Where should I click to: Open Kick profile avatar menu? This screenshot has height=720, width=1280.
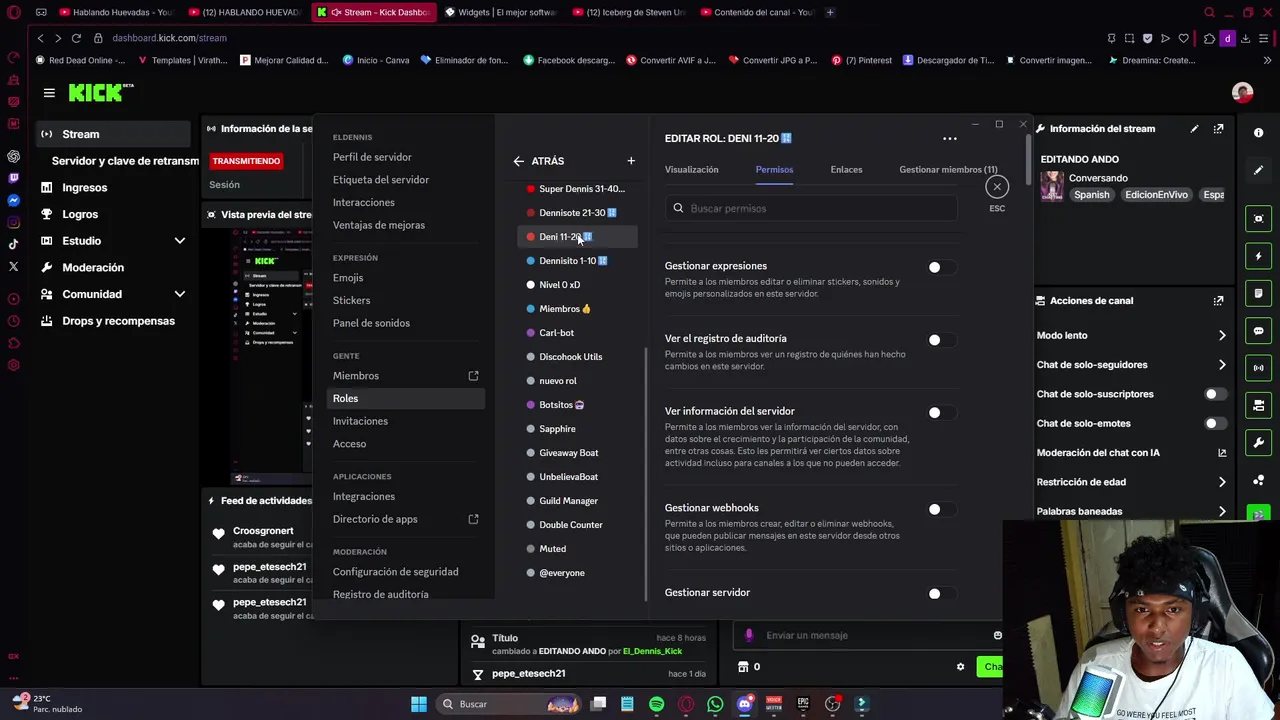(1242, 93)
